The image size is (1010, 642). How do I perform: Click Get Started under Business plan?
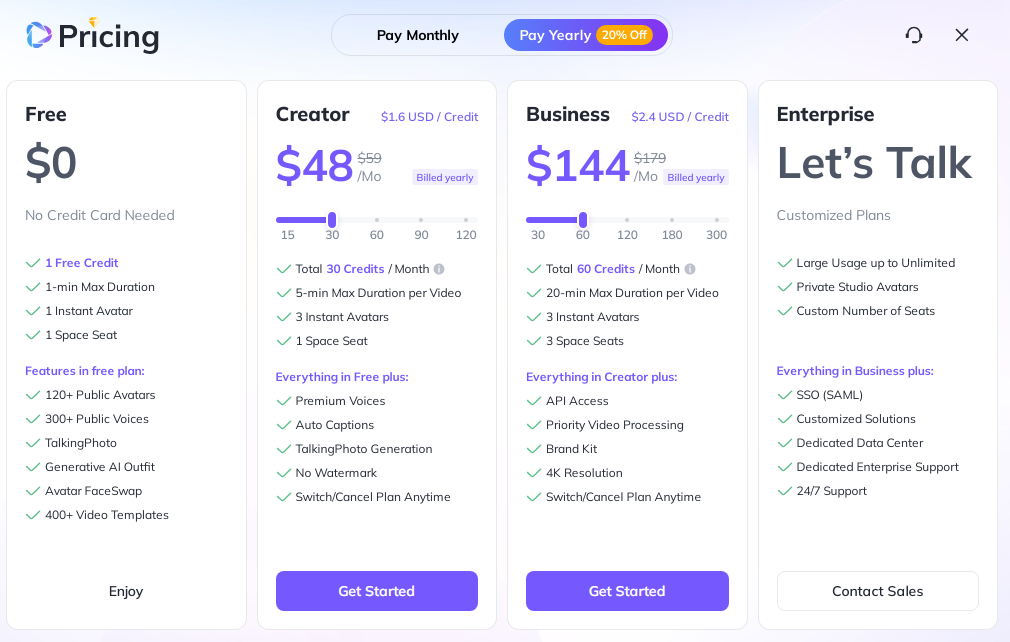627,591
